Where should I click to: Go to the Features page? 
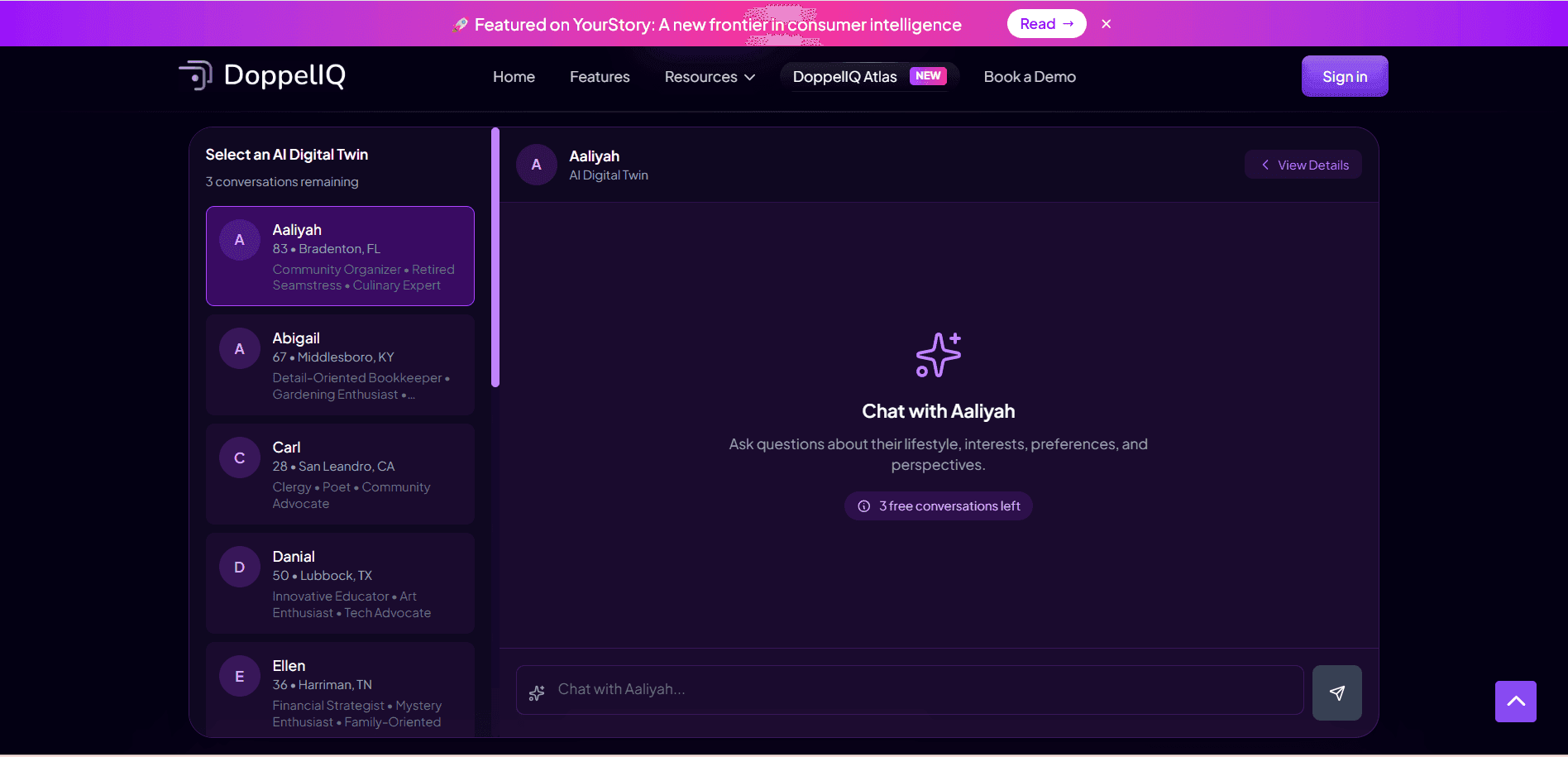coord(600,77)
